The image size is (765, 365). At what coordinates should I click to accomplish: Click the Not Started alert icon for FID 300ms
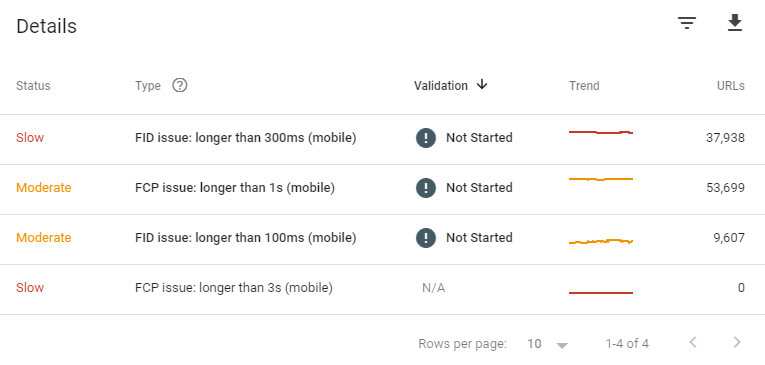[x=426, y=138]
